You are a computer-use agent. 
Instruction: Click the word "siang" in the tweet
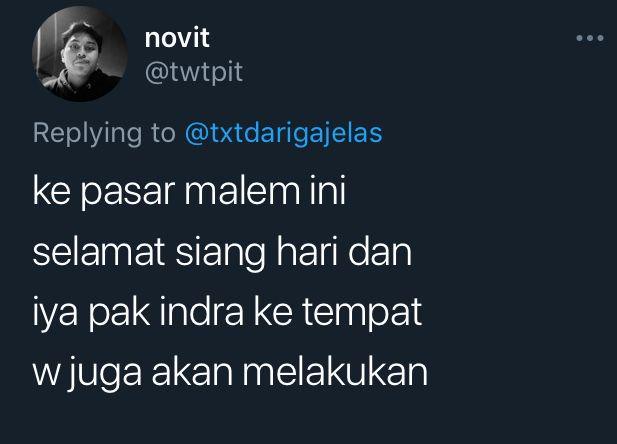(220, 253)
